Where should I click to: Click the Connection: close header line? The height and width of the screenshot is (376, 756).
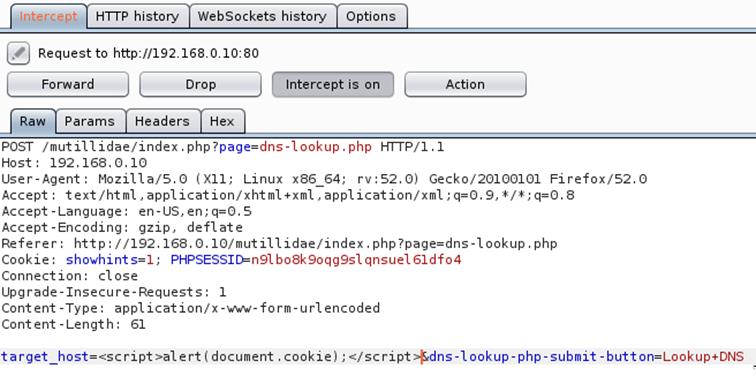click(69, 276)
